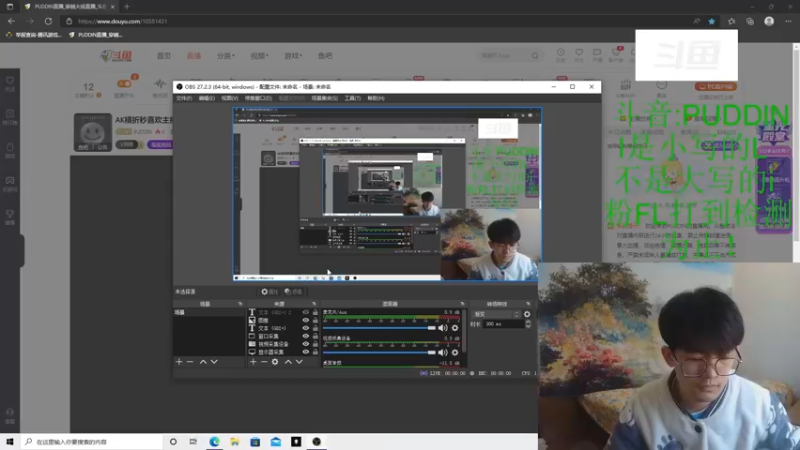
Task: Open Microsoft Edge from the taskbar
Action: pos(214,442)
